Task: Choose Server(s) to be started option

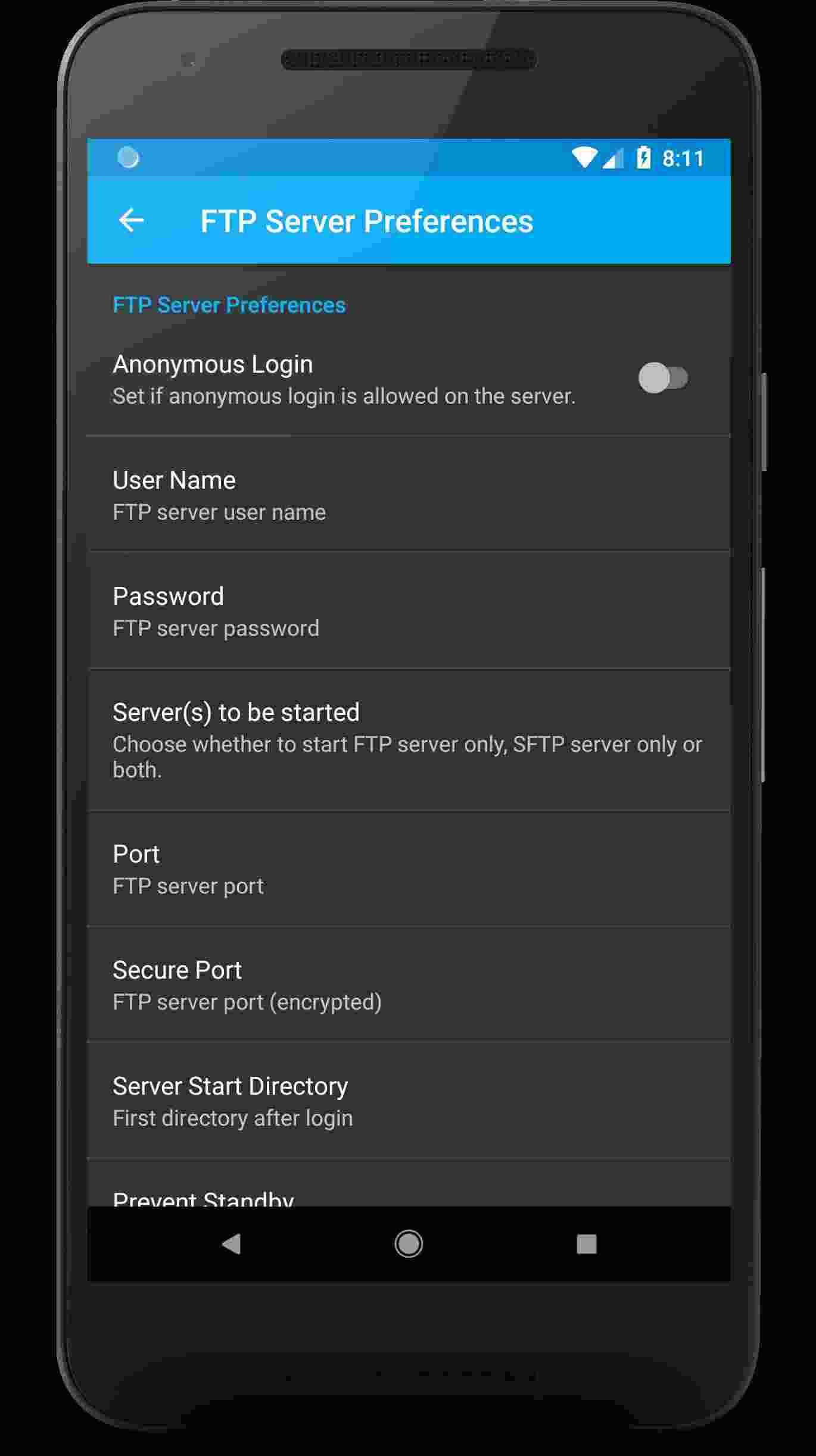Action: pos(409,740)
